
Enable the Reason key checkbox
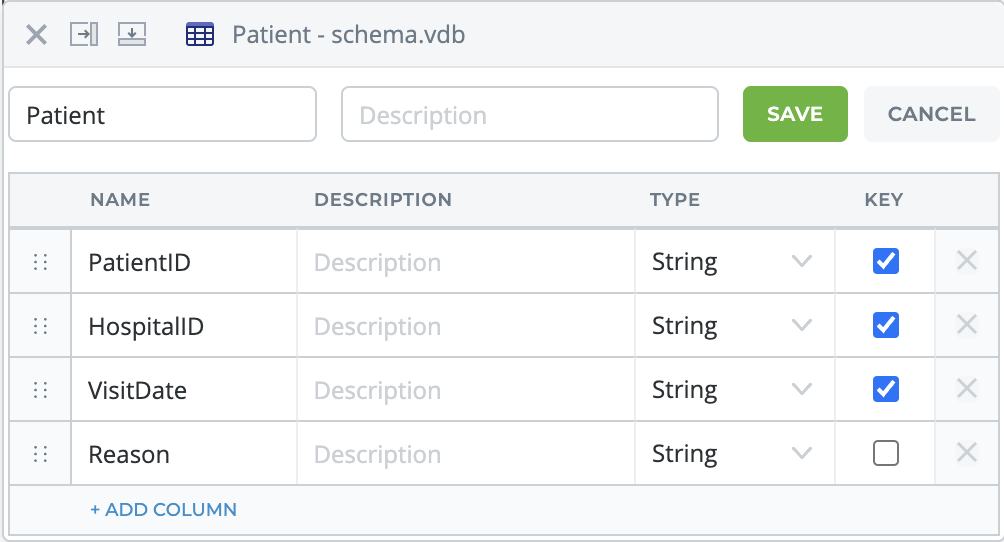coord(885,453)
